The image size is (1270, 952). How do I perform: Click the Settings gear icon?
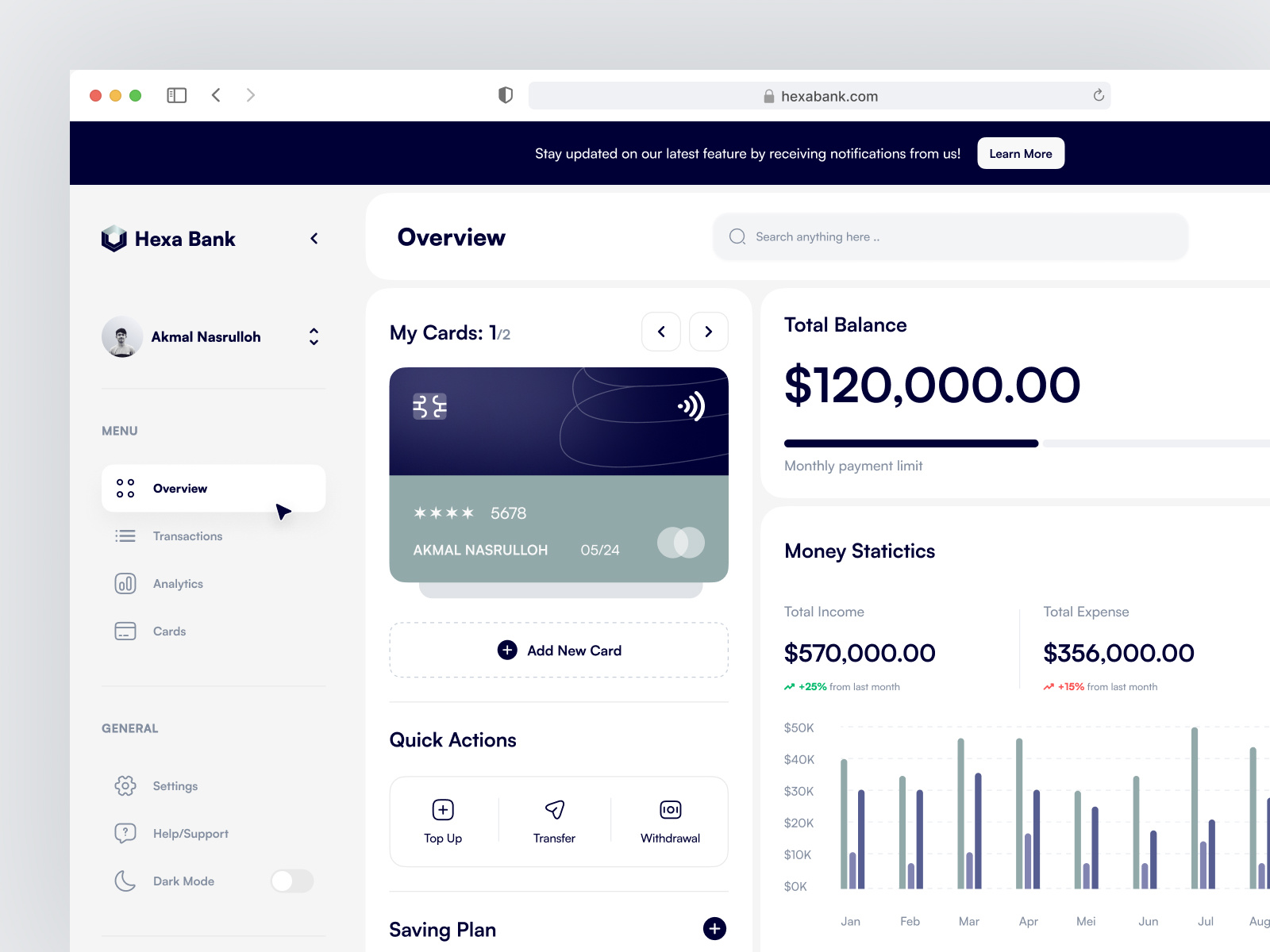[x=125, y=785]
